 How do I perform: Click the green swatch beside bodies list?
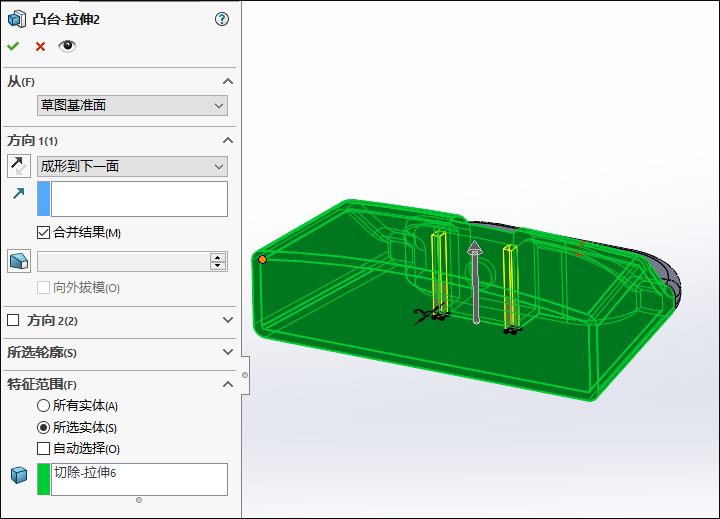(44, 479)
